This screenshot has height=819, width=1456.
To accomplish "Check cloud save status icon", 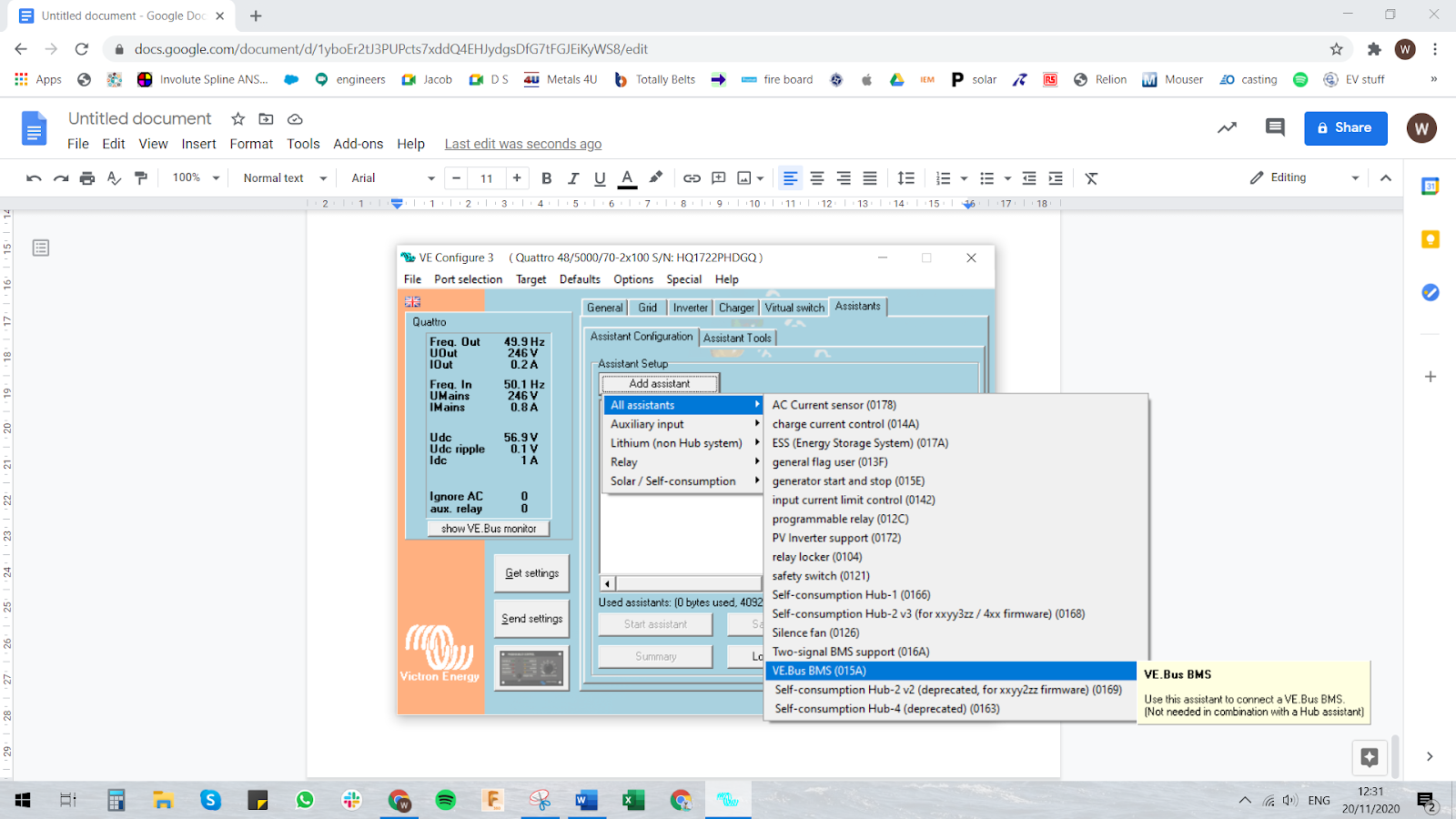I will point(295,119).
